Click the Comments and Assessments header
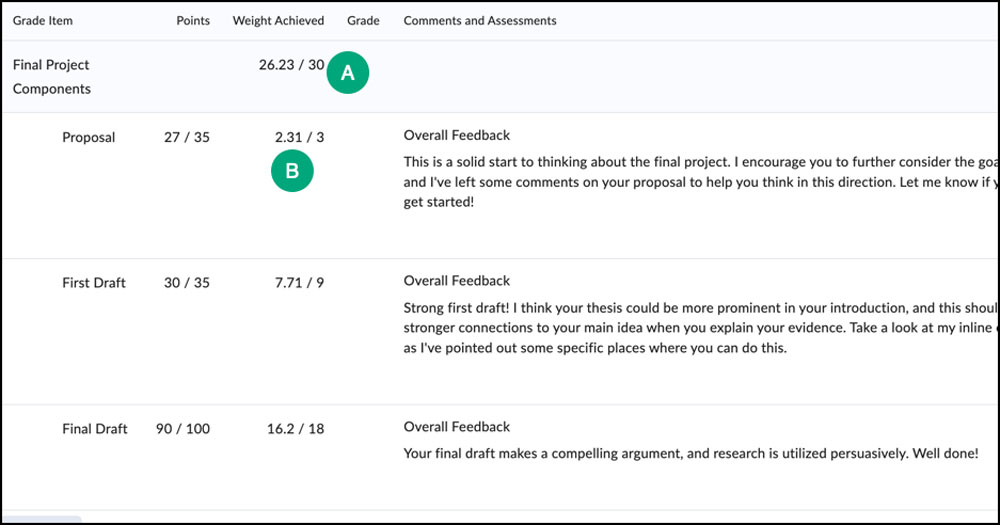The width and height of the screenshot is (1000, 525). (x=480, y=21)
